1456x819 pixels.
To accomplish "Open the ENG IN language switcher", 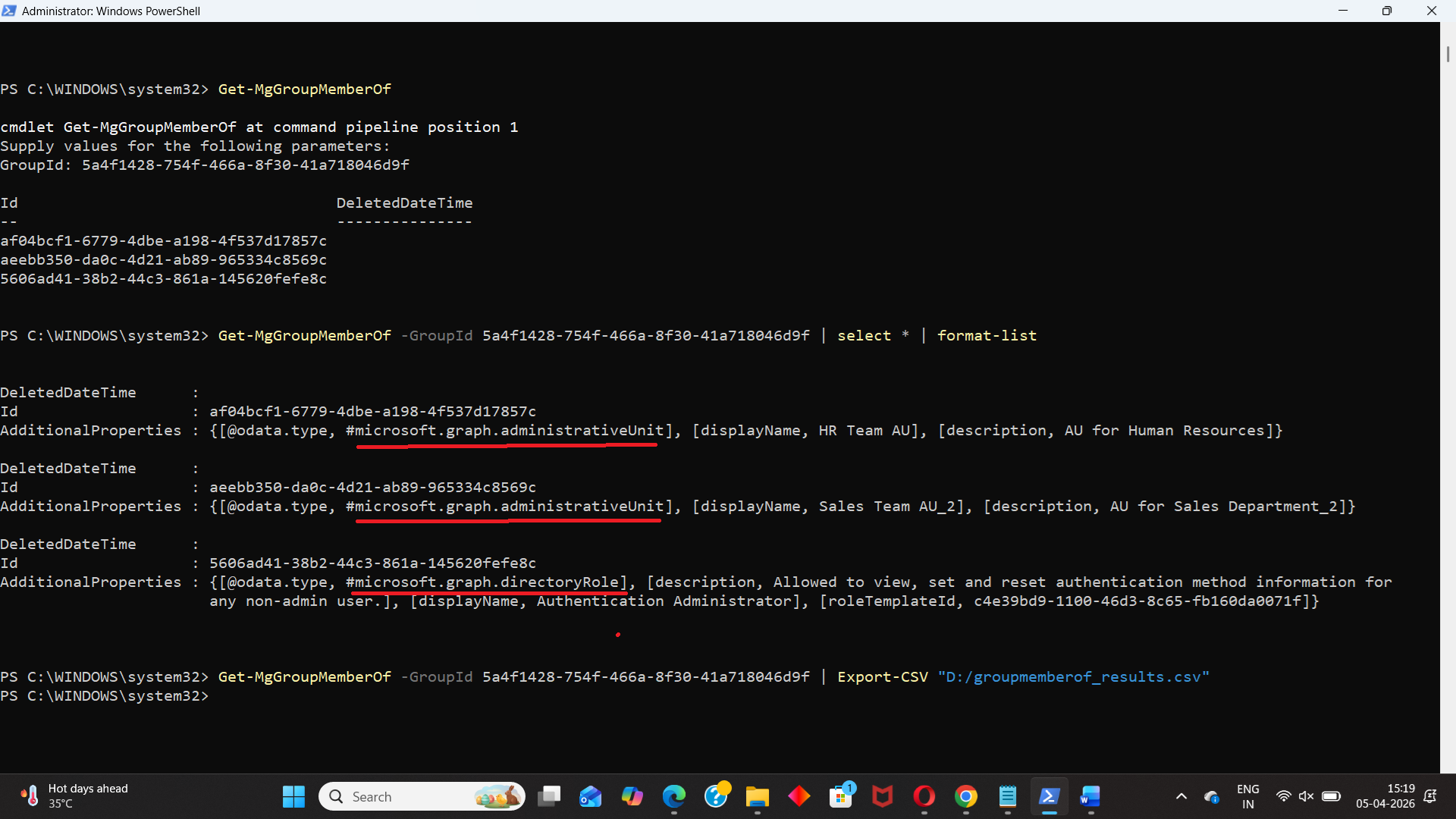I will pos(1247,796).
